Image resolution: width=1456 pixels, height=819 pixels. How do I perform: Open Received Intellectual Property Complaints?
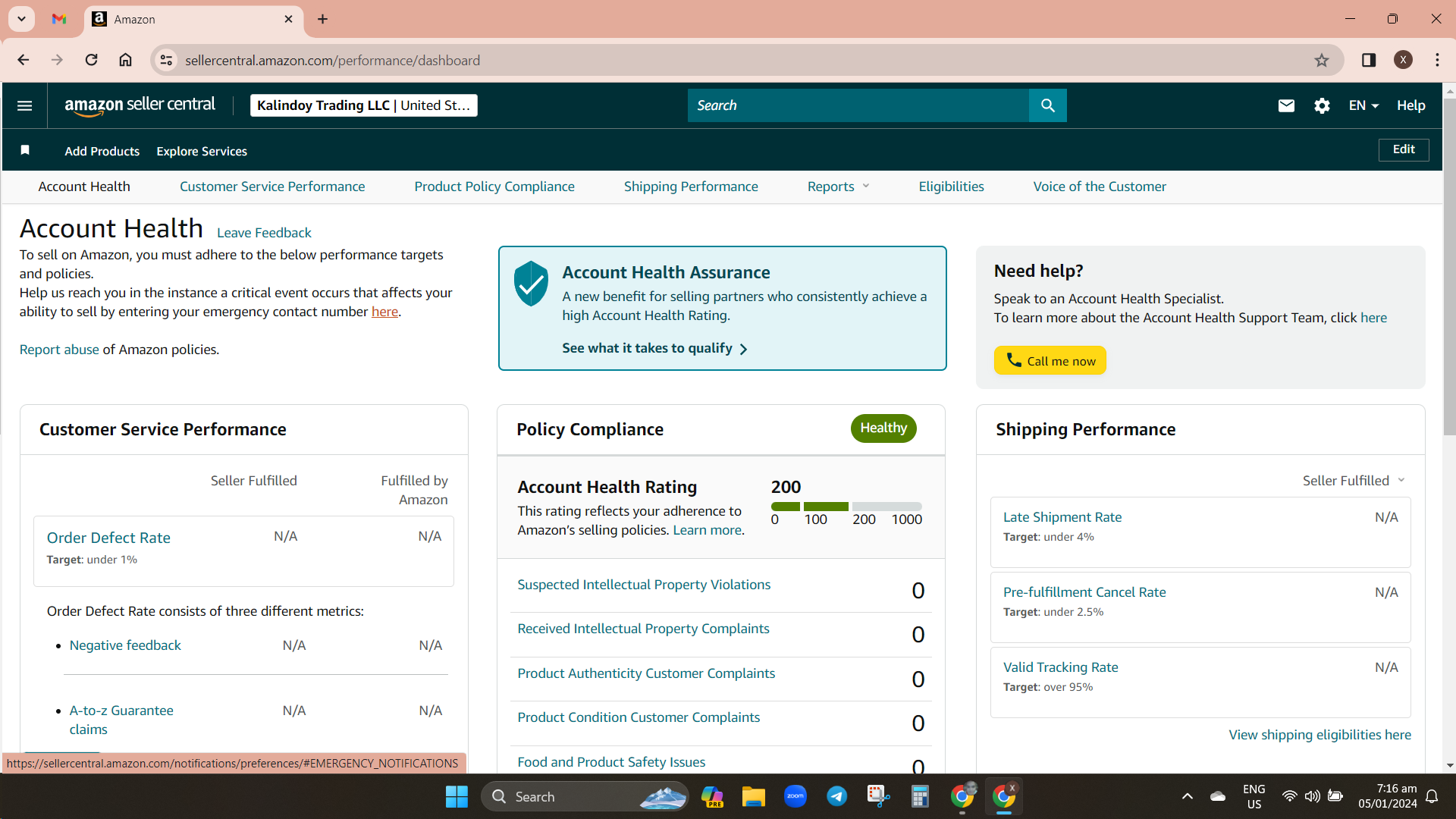[x=643, y=629]
